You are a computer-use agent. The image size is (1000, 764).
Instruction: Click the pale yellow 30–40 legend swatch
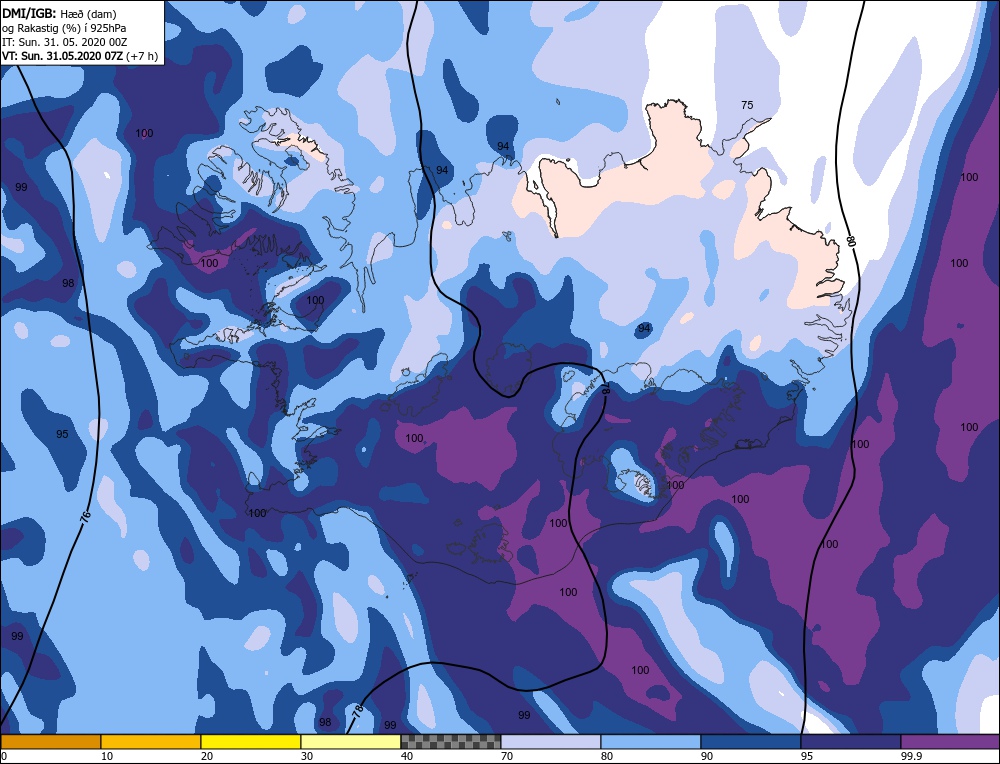click(351, 741)
